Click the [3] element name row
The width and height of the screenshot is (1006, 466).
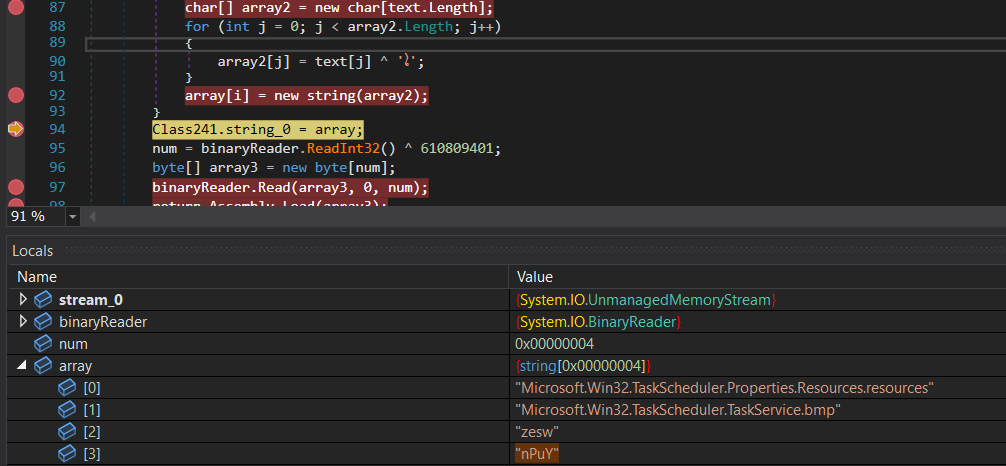92,454
